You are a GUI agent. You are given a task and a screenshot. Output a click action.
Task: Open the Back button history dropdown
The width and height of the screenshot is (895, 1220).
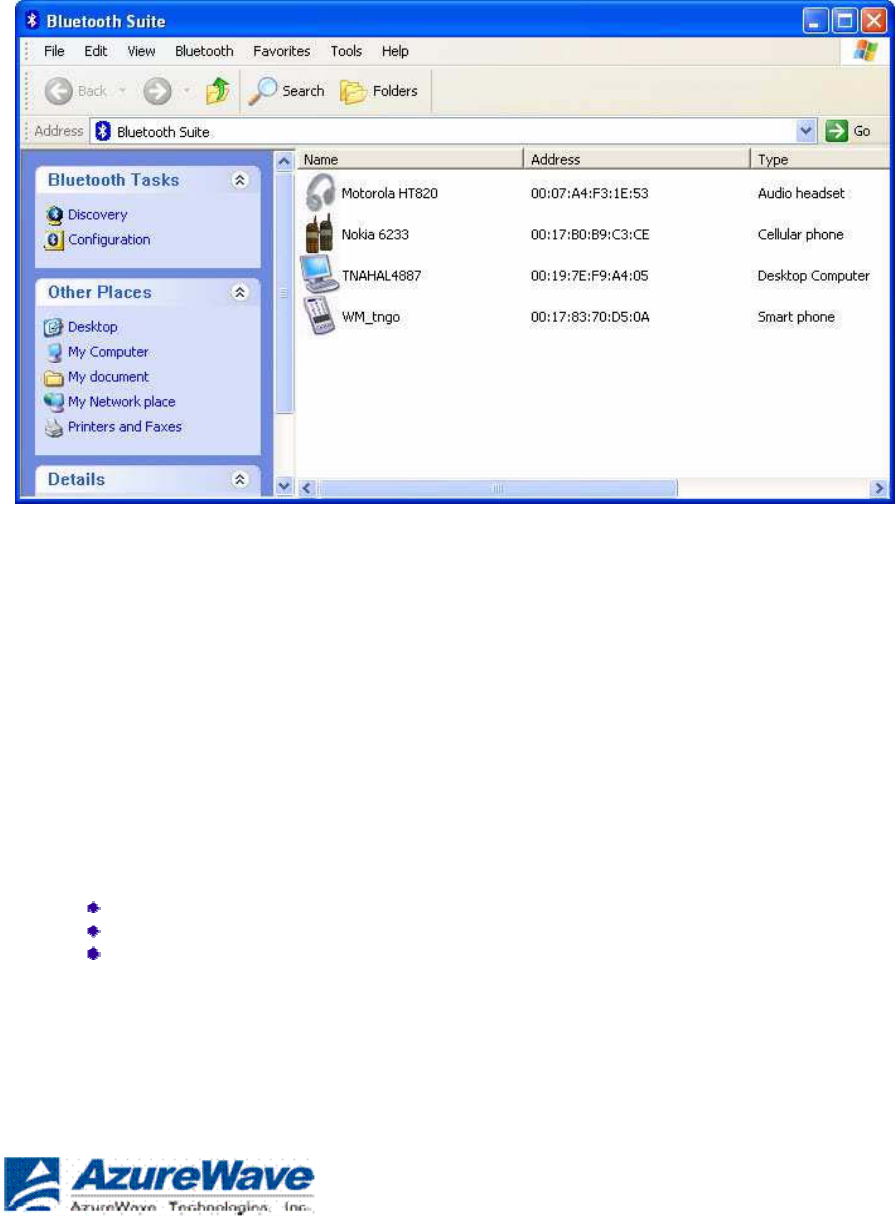tap(123, 91)
